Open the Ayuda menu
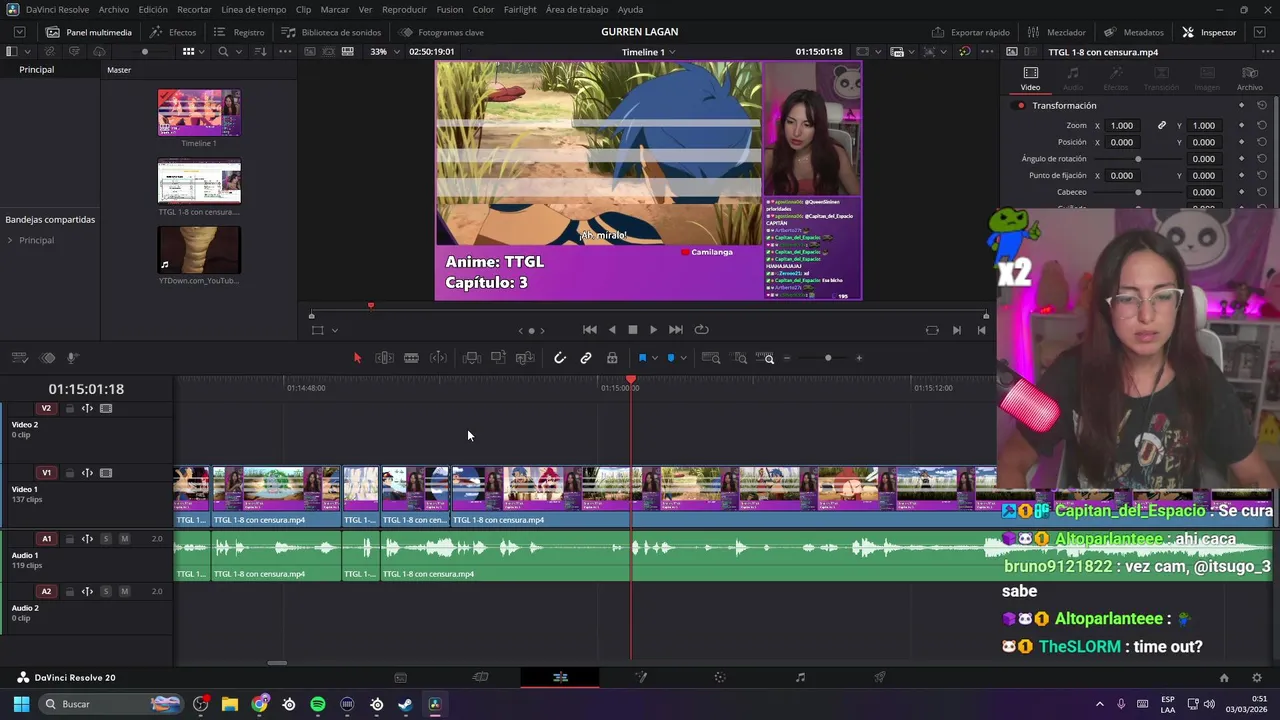Screen dimensions: 1280x720 [630, 9]
